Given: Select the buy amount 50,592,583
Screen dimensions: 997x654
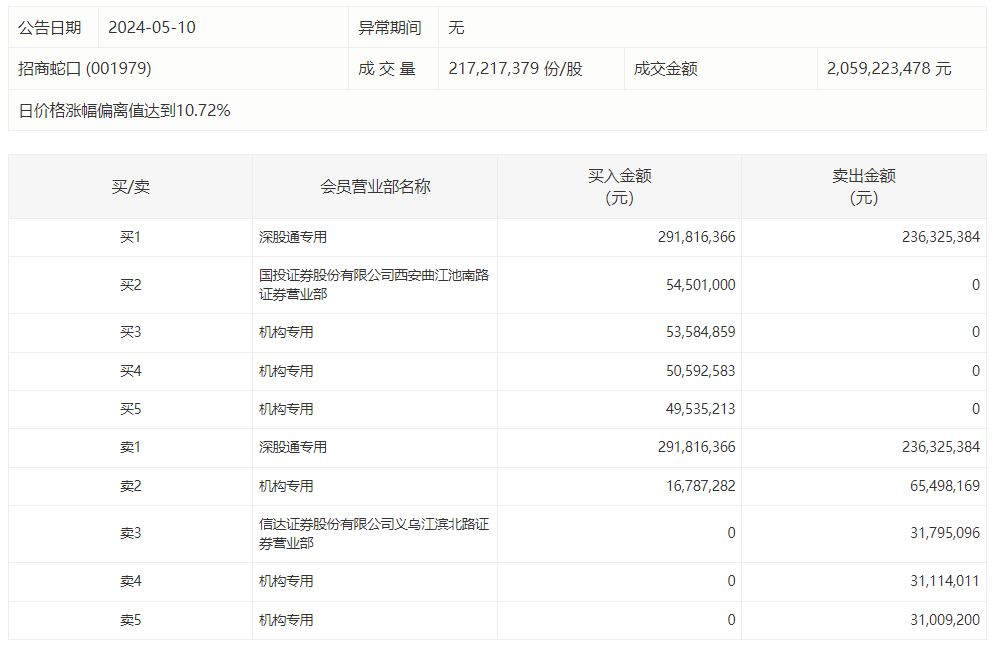Looking at the screenshot, I should click(x=701, y=371).
